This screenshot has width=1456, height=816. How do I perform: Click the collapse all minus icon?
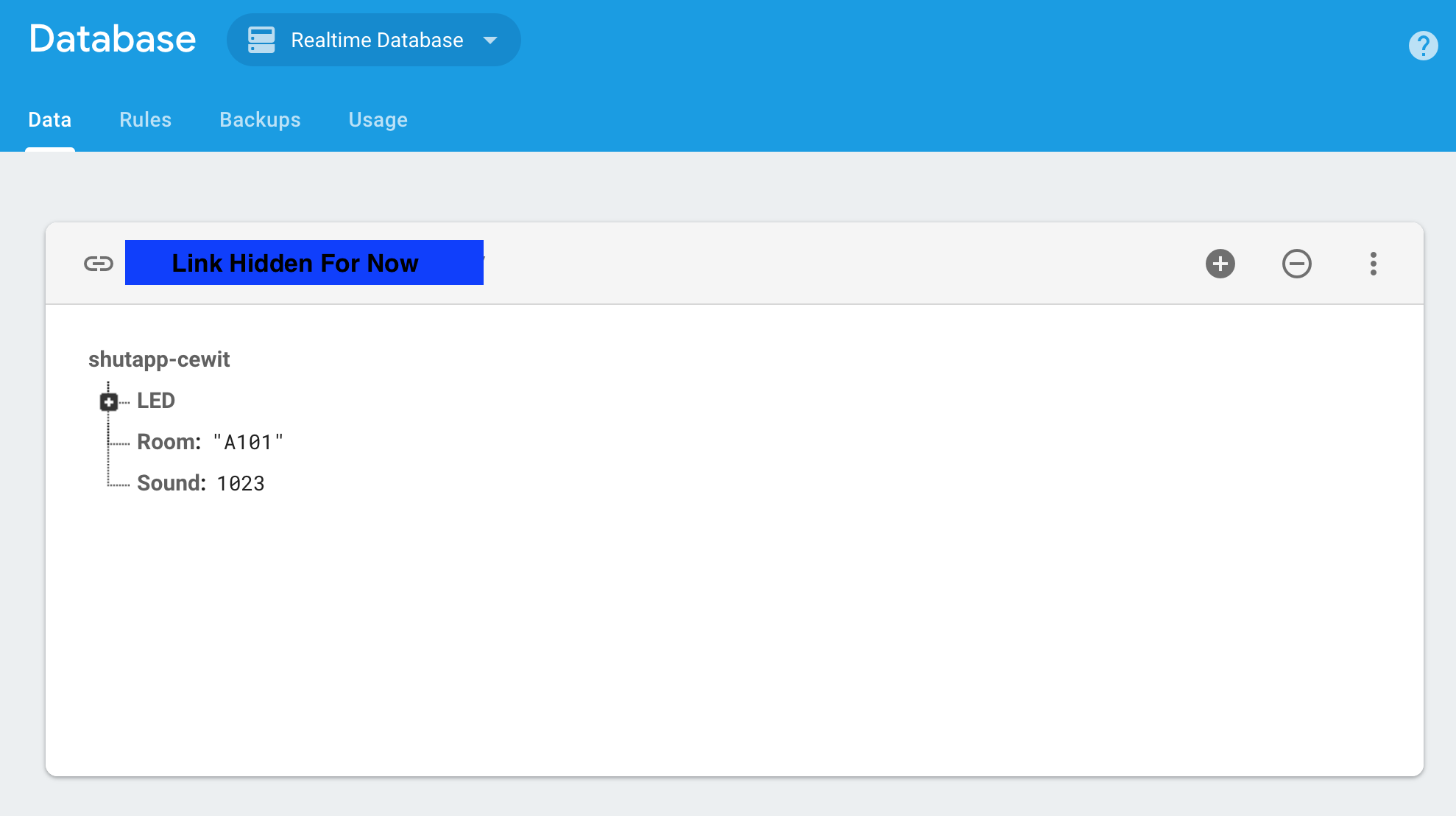point(1296,264)
